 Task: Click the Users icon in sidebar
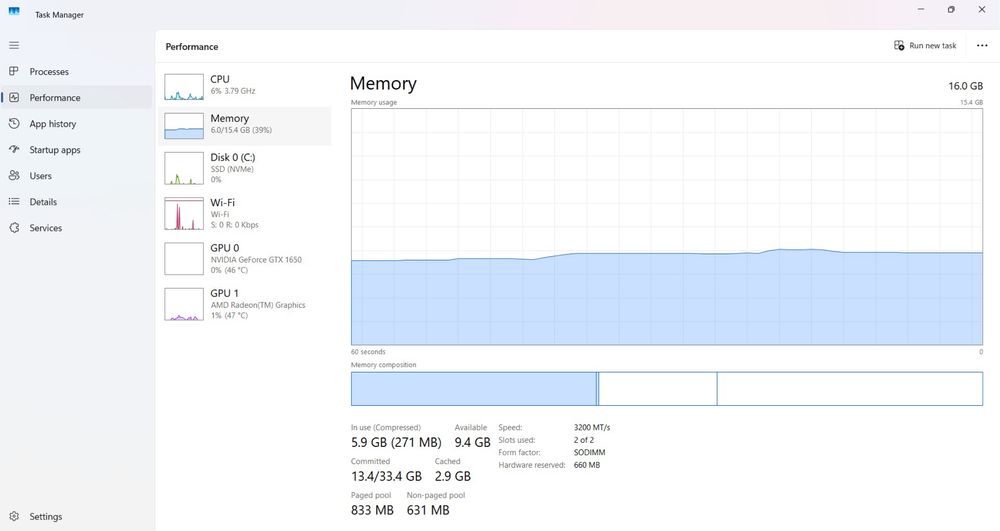click(x=14, y=176)
